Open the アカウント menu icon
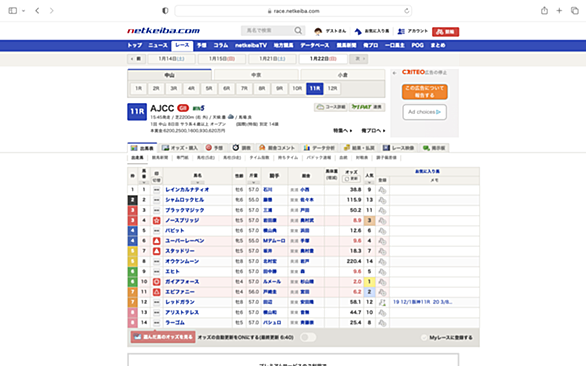The height and width of the screenshot is (366, 586). (x=401, y=31)
